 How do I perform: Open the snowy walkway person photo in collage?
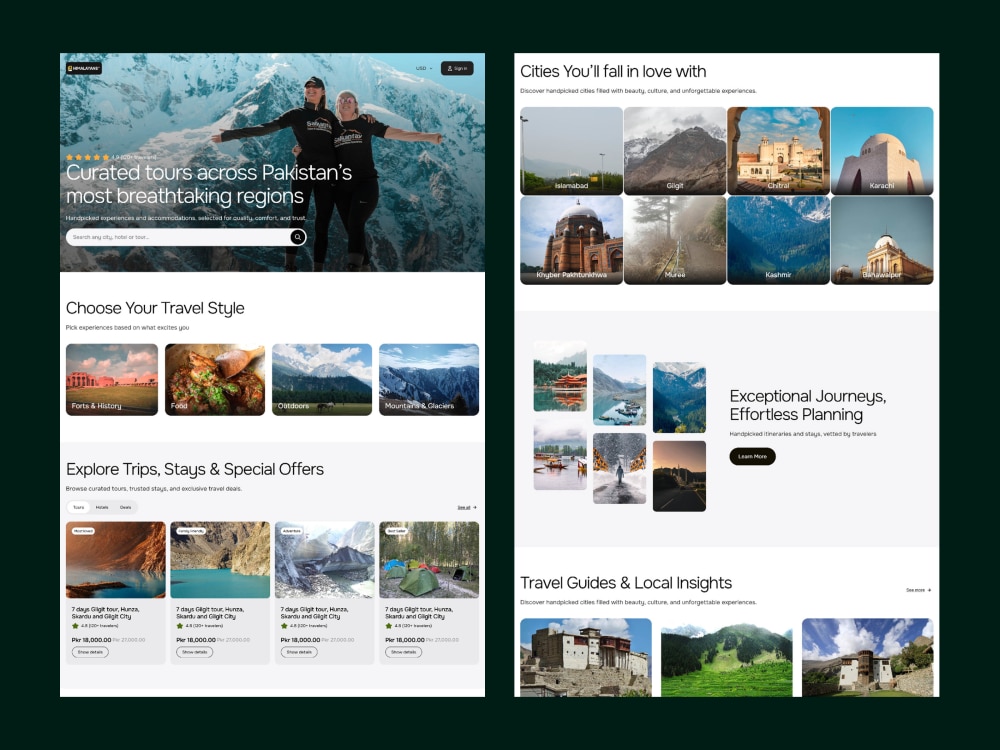(x=619, y=469)
